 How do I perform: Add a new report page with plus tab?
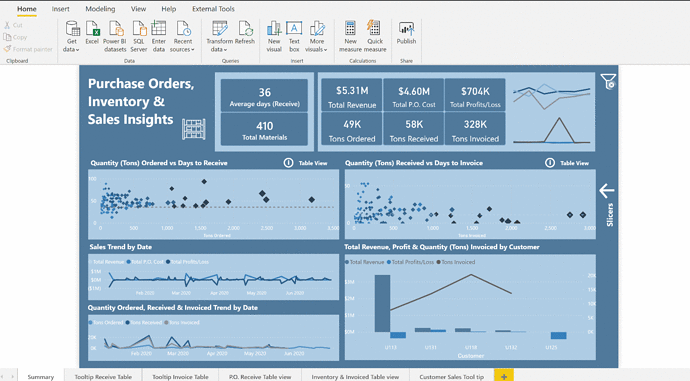(504, 376)
